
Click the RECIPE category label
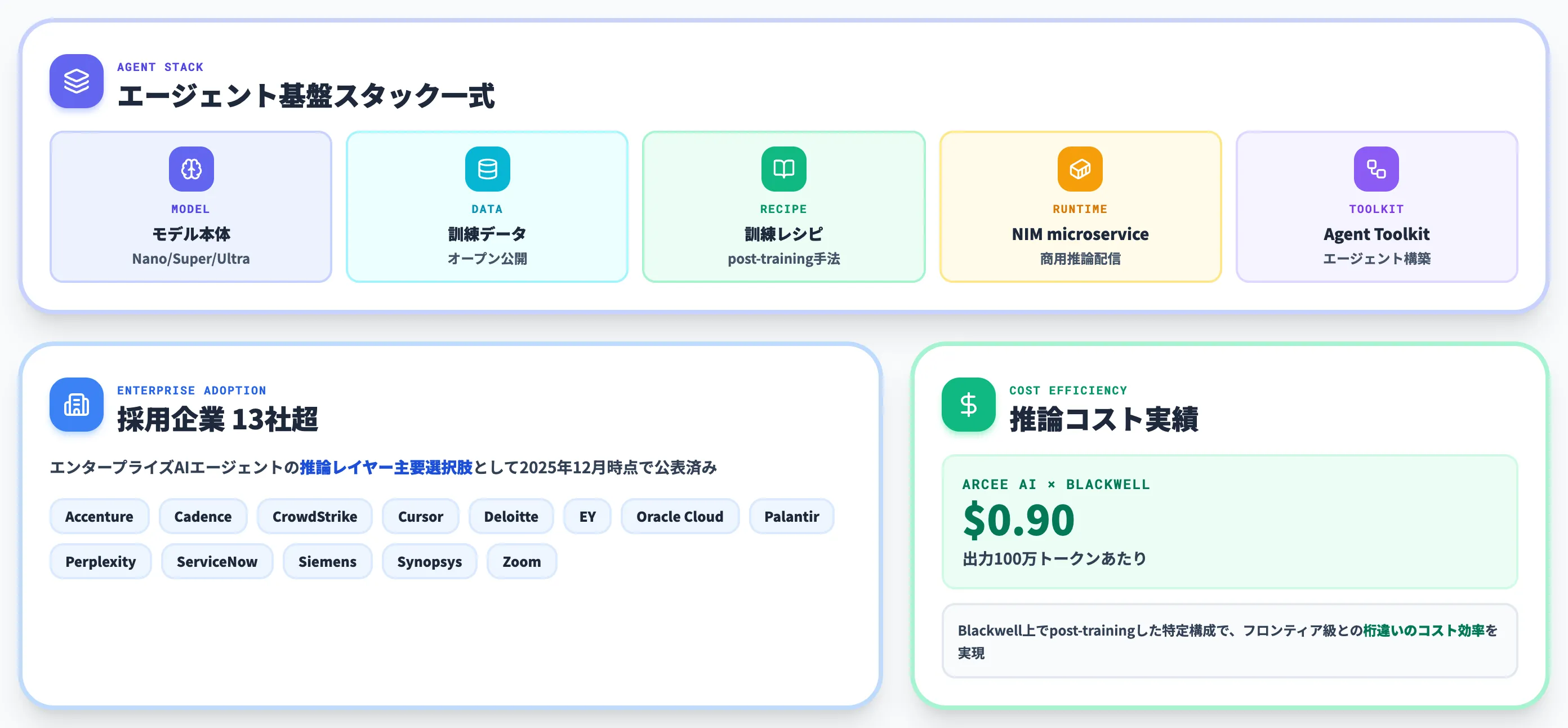click(783, 209)
